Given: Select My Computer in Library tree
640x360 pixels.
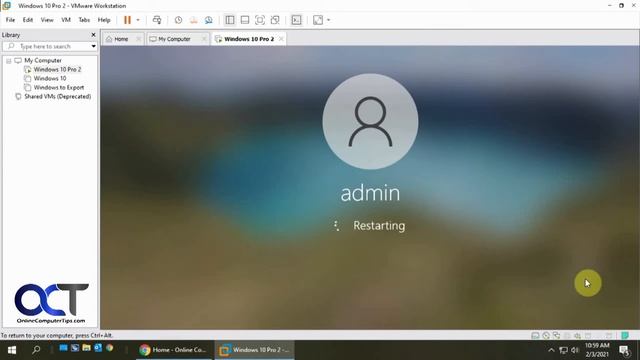Looking at the screenshot, I should 42,60.
